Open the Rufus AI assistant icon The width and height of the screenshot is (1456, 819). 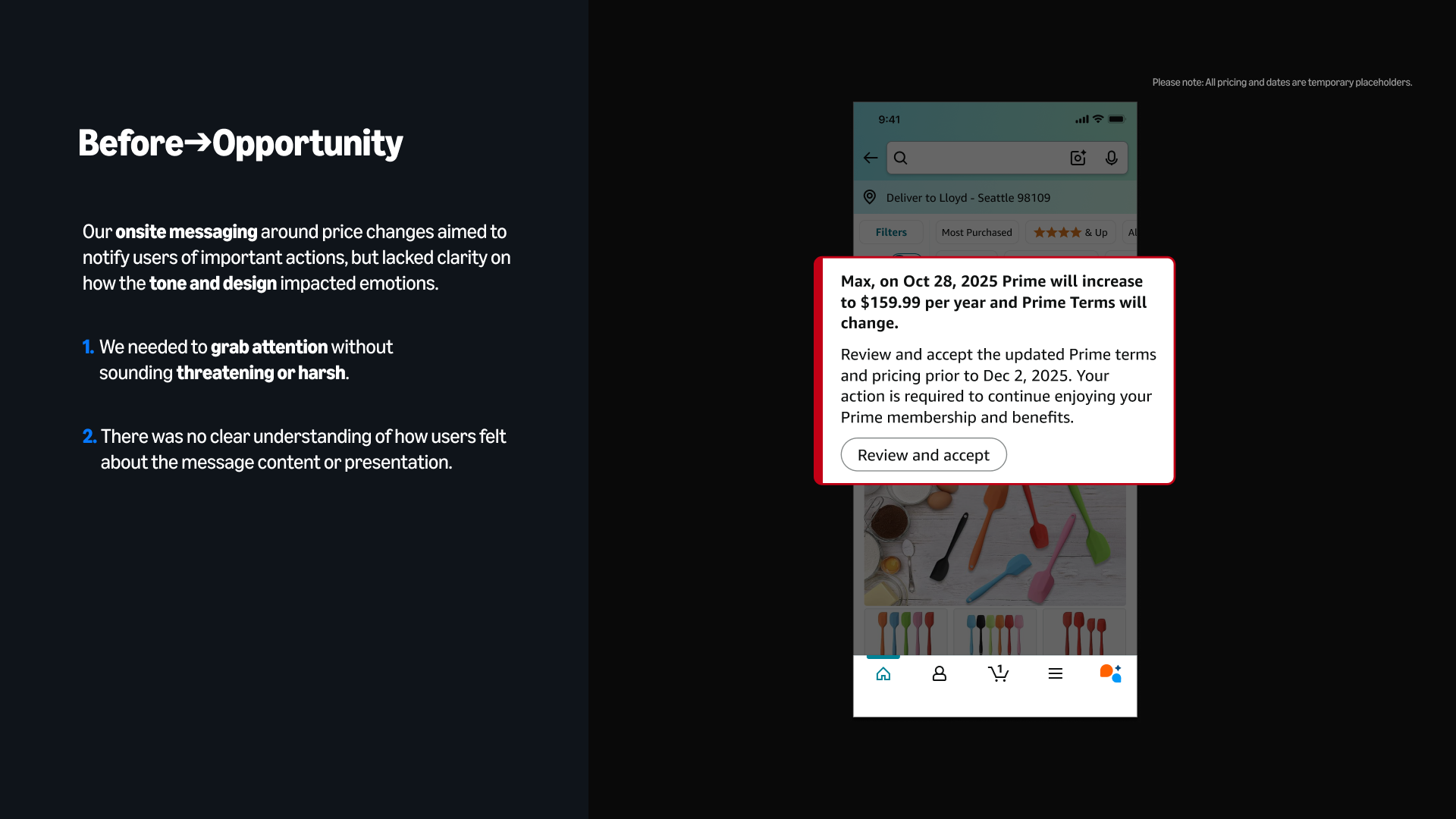1110,673
